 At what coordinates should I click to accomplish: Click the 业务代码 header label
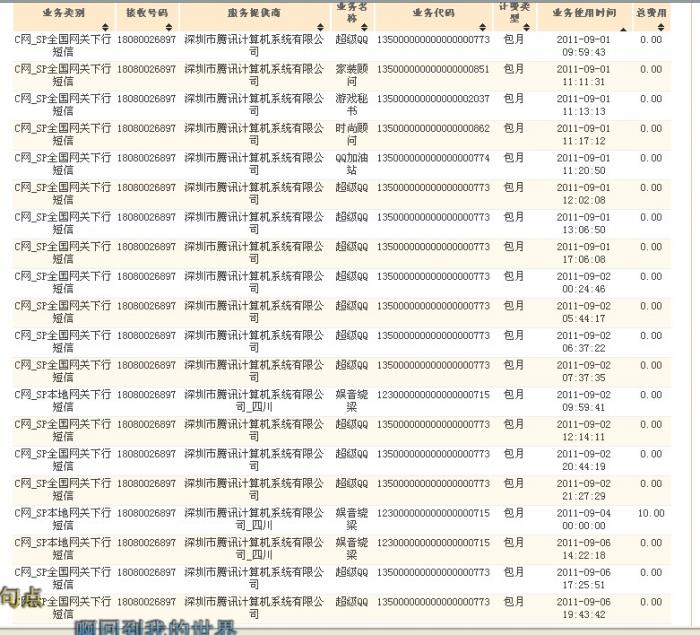433,13
